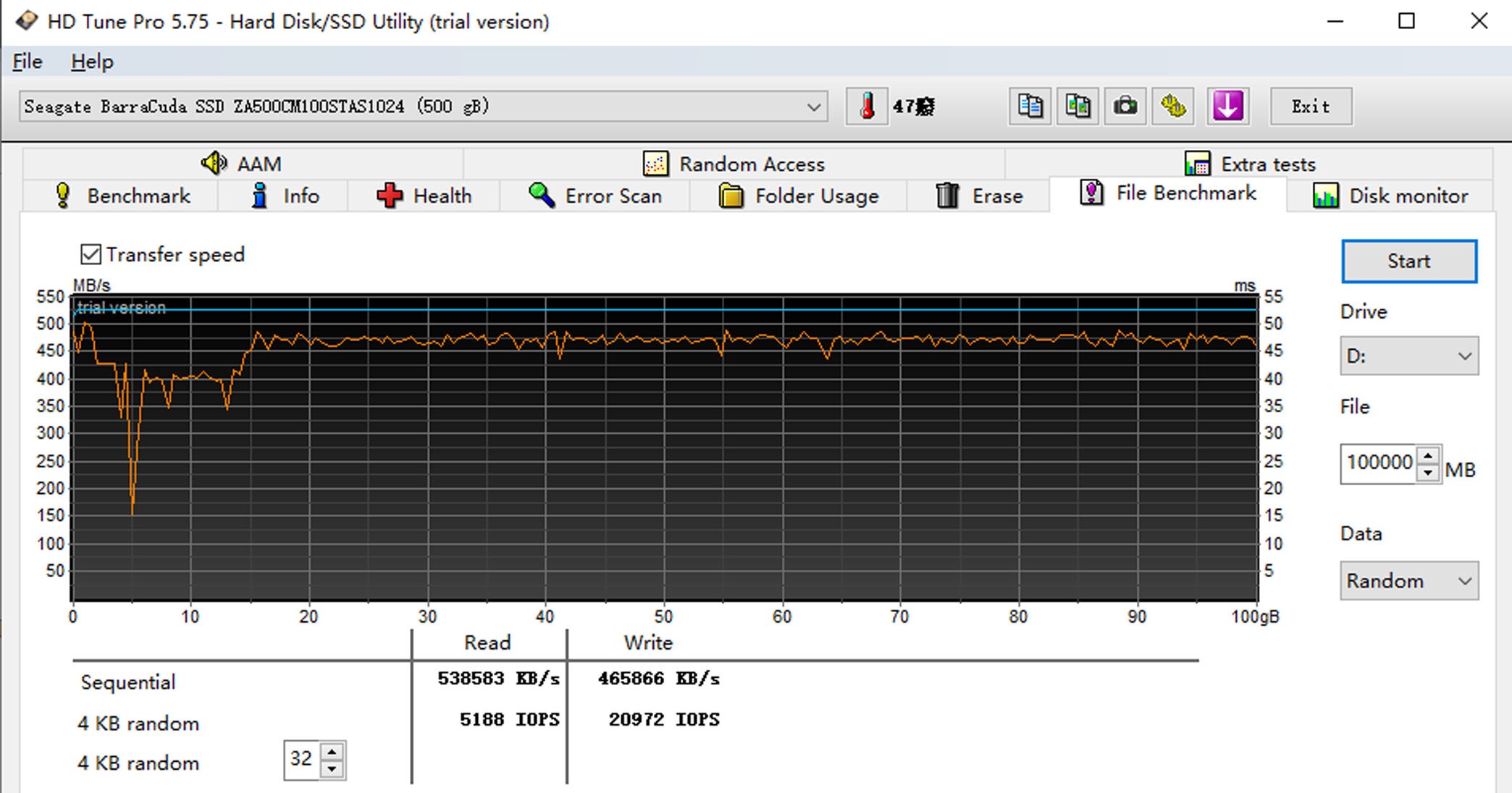Open the options wrench icon
The image size is (1512, 793).
click(1172, 106)
